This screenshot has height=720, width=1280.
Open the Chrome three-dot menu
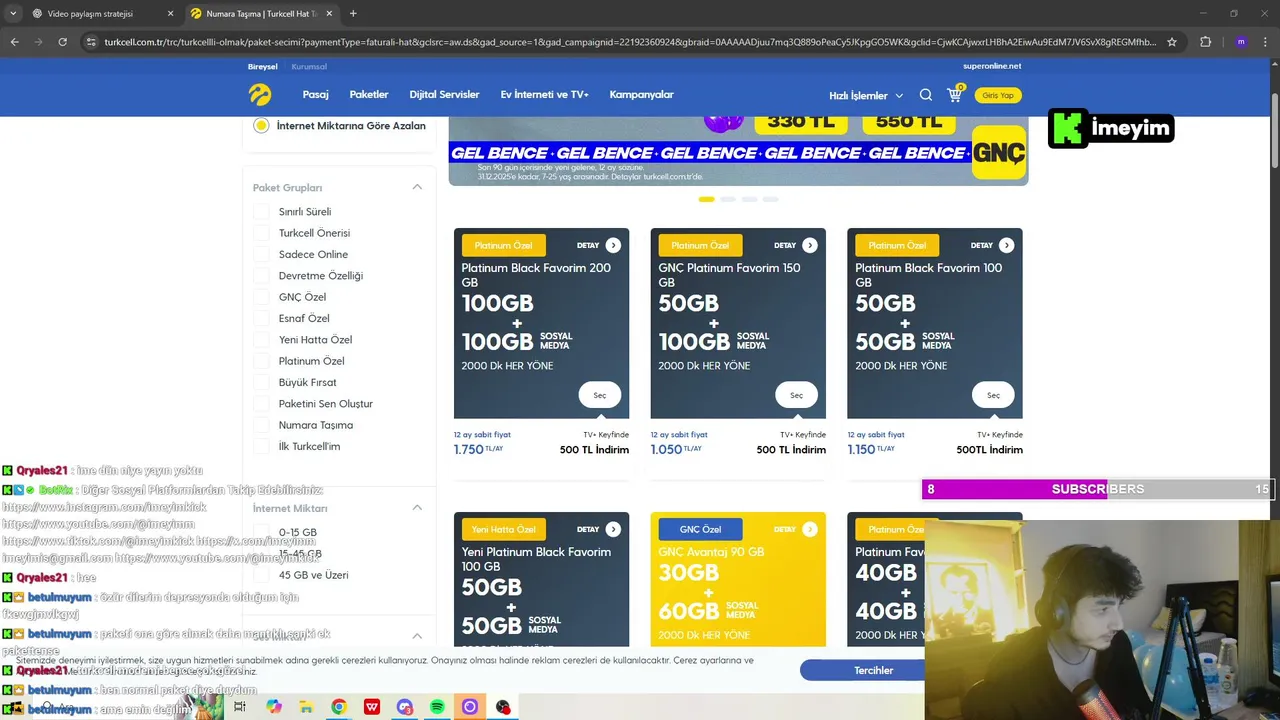(x=1266, y=42)
